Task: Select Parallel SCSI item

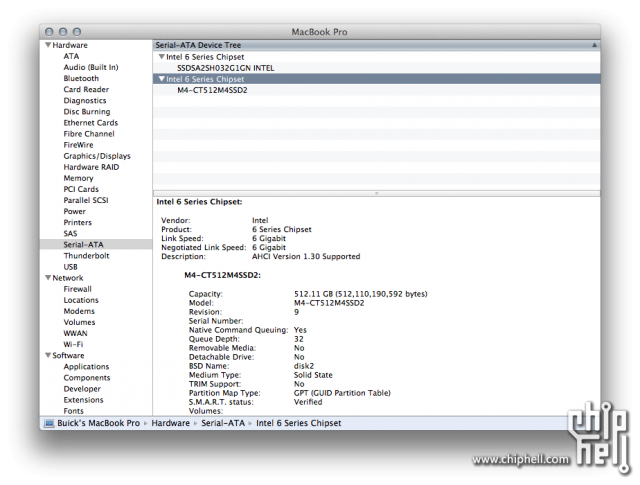Action: click(x=86, y=200)
